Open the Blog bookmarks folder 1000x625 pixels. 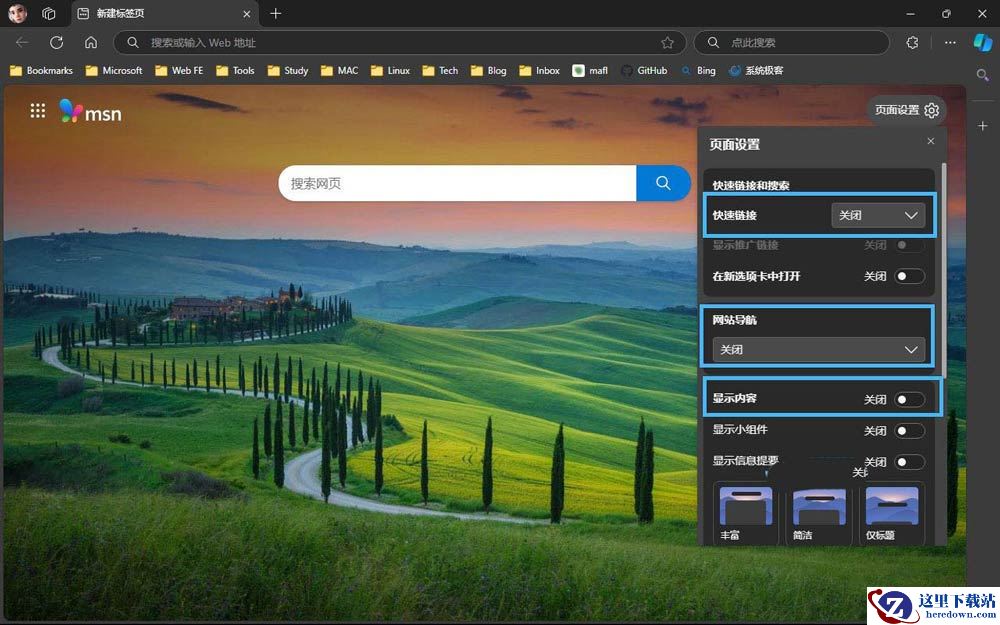pos(489,71)
